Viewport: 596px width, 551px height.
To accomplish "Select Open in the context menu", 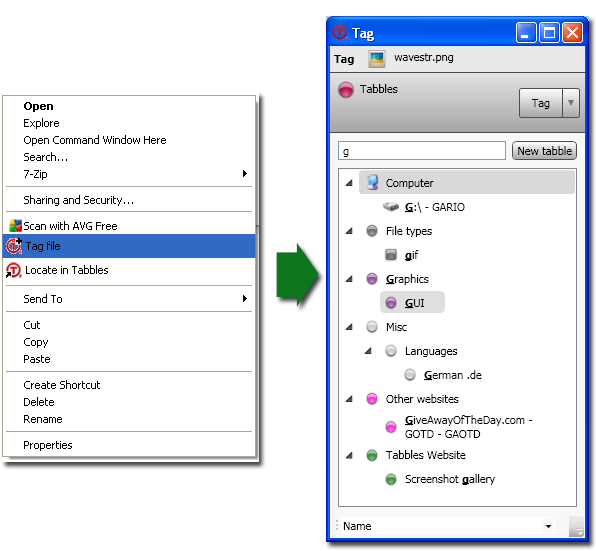I will point(38,106).
